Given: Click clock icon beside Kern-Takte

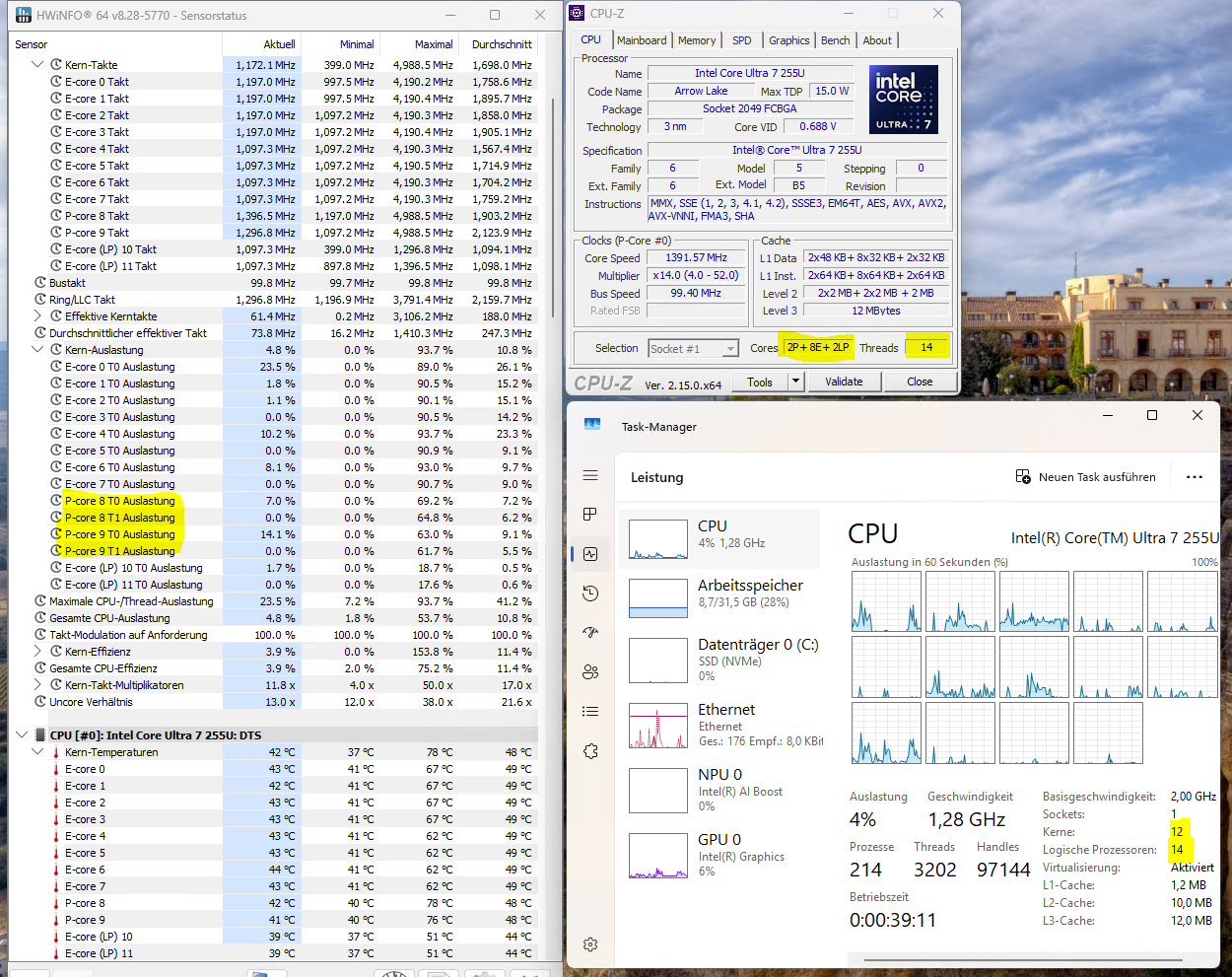Looking at the screenshot, I should click(56, 65).
